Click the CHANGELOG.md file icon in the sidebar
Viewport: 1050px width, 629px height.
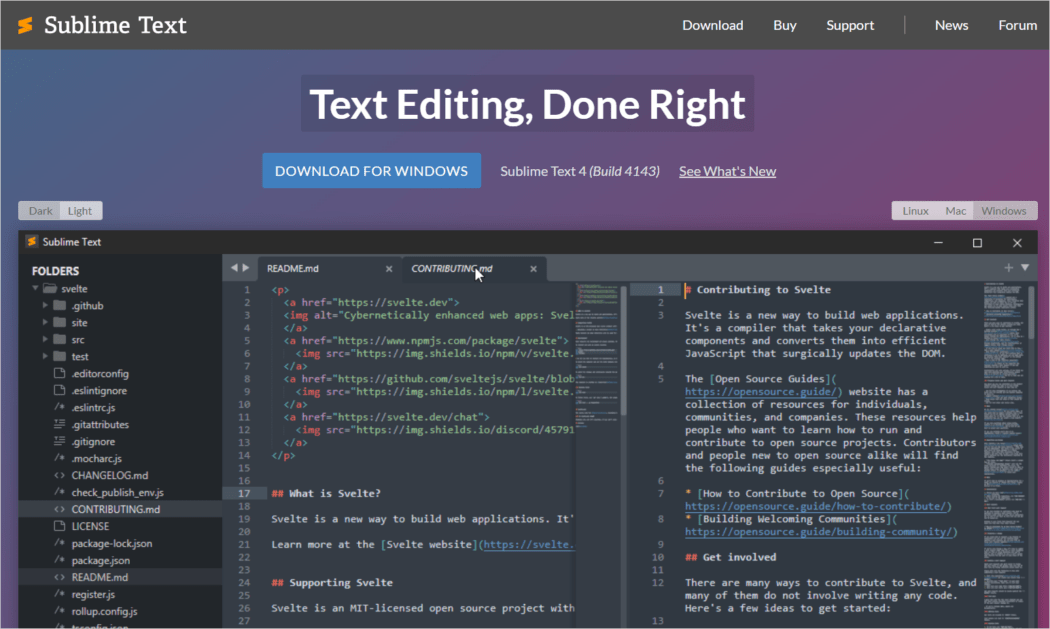pos(58,475)
